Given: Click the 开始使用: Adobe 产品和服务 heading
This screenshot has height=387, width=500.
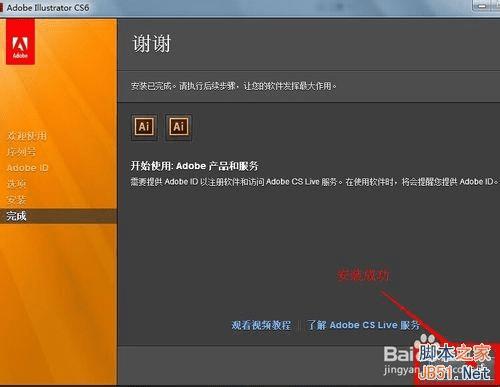Looking at the screenshot, I should click(194, 166).
